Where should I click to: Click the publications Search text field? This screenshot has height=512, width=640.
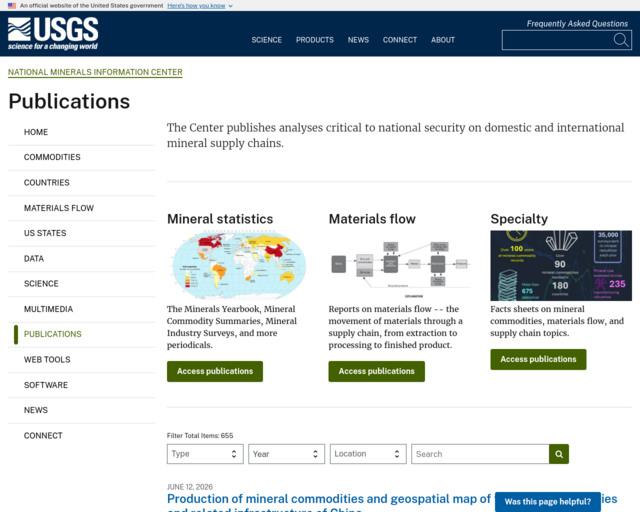coord(480,454)
